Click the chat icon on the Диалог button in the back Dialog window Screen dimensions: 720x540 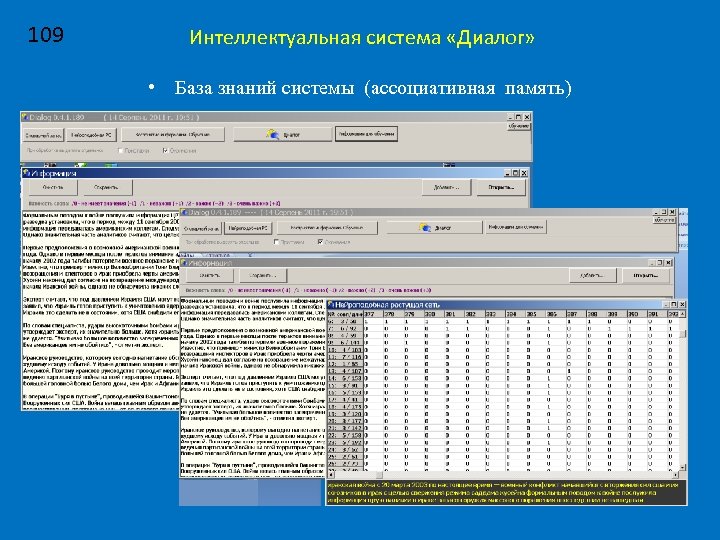272,134
